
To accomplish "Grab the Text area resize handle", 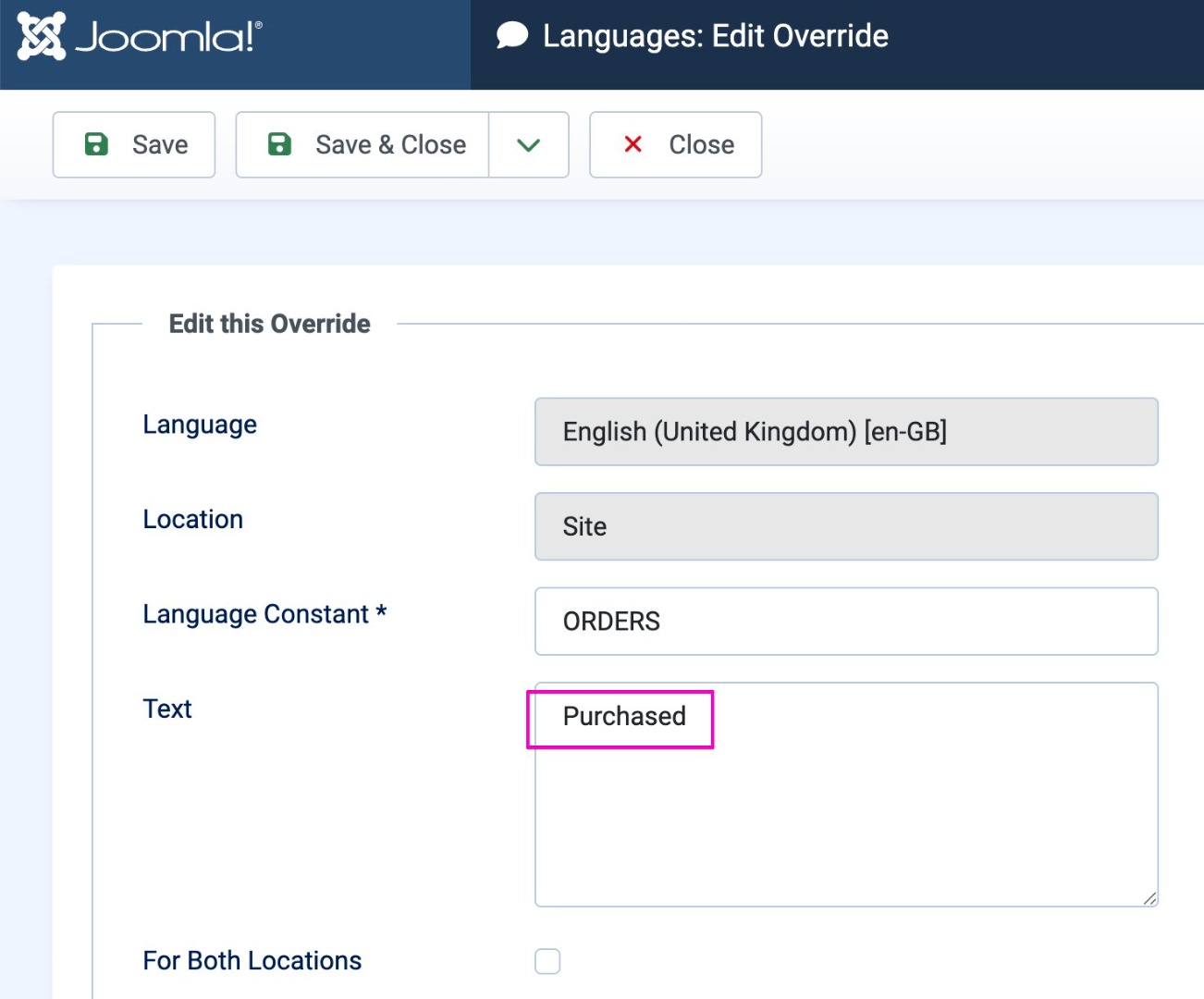I will coord(1149,898).
